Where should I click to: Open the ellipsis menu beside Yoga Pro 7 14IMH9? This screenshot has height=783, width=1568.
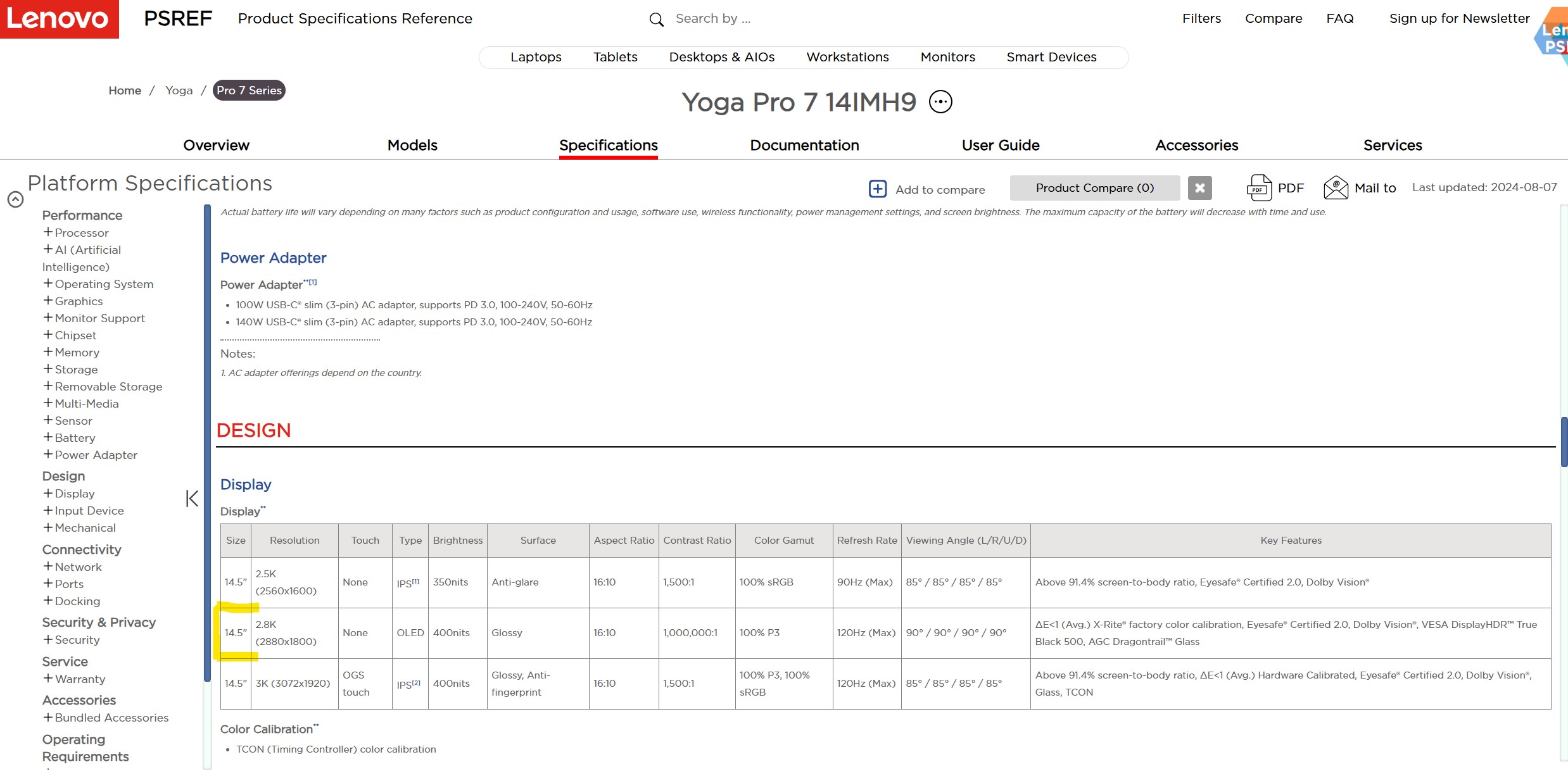pos(940,102)
